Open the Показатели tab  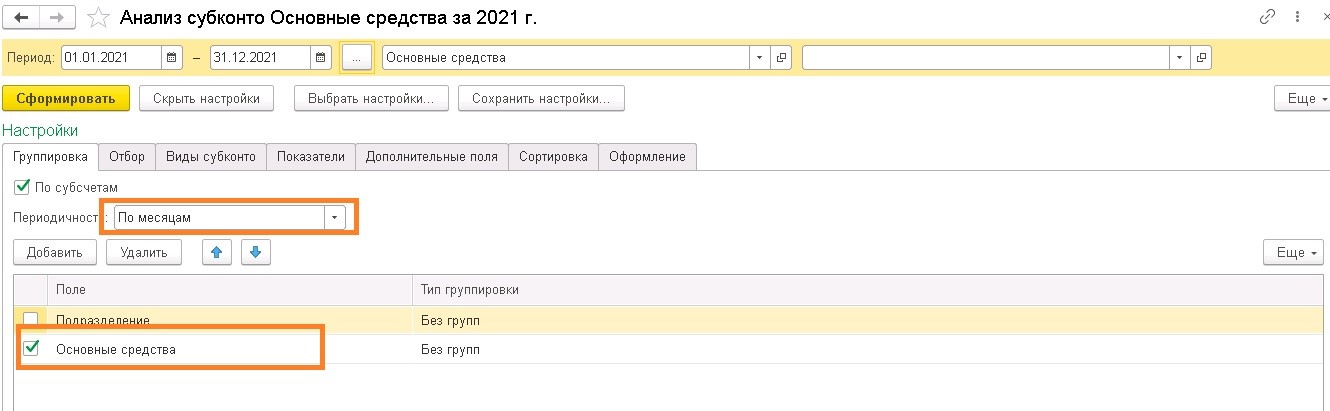tap(311, 157)
